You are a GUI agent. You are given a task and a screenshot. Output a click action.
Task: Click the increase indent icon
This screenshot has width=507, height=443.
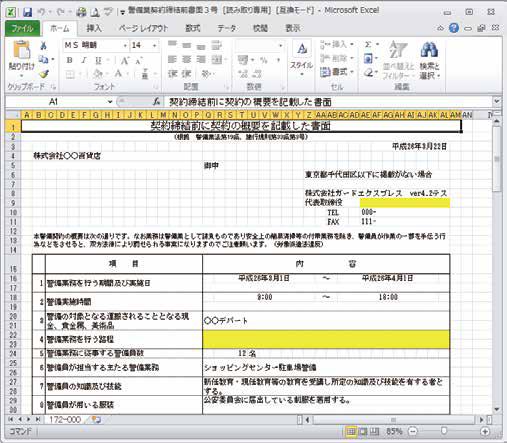coord(186,74)
